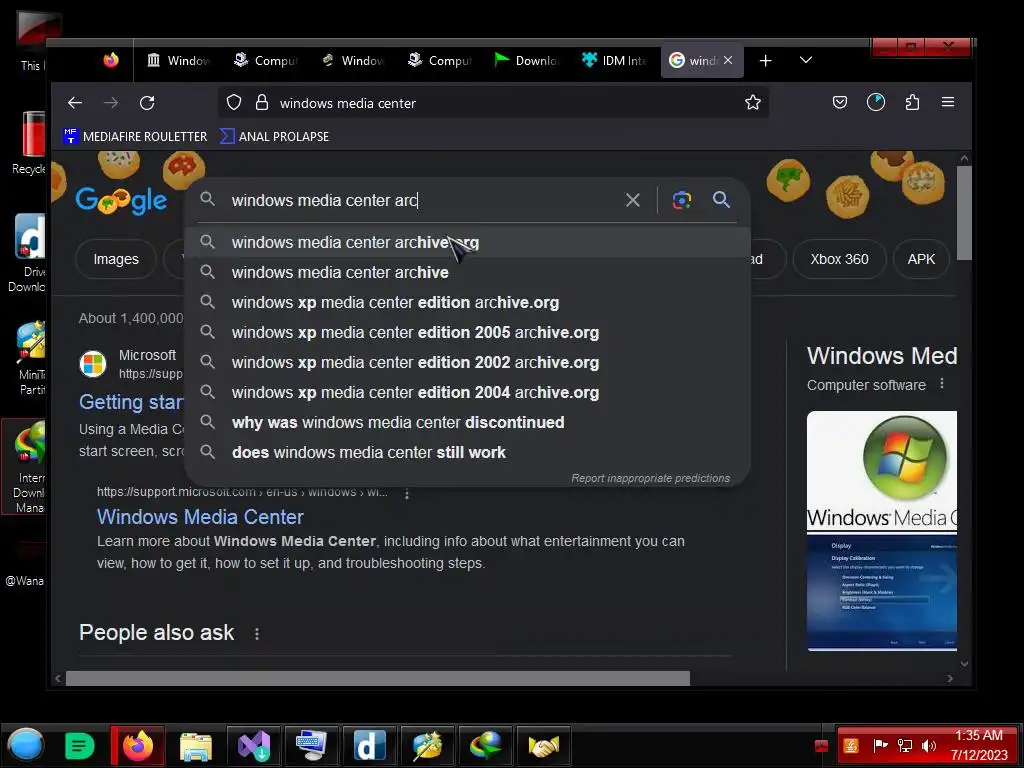The width and height of the screenshot is (1024, 768).
Task: Click the address bar showing windows media center
Action: pyautogui.click(x=493, y=103)
